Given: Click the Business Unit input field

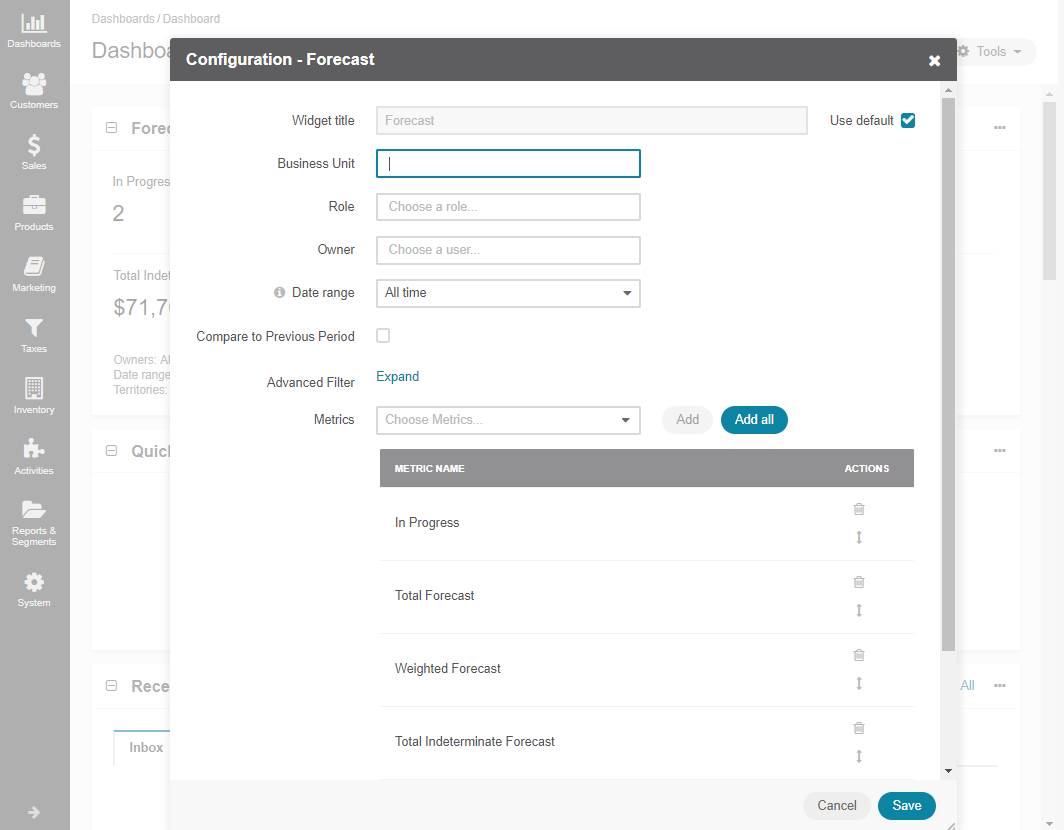Looking at the screenshot, I should tap(508, 164).
